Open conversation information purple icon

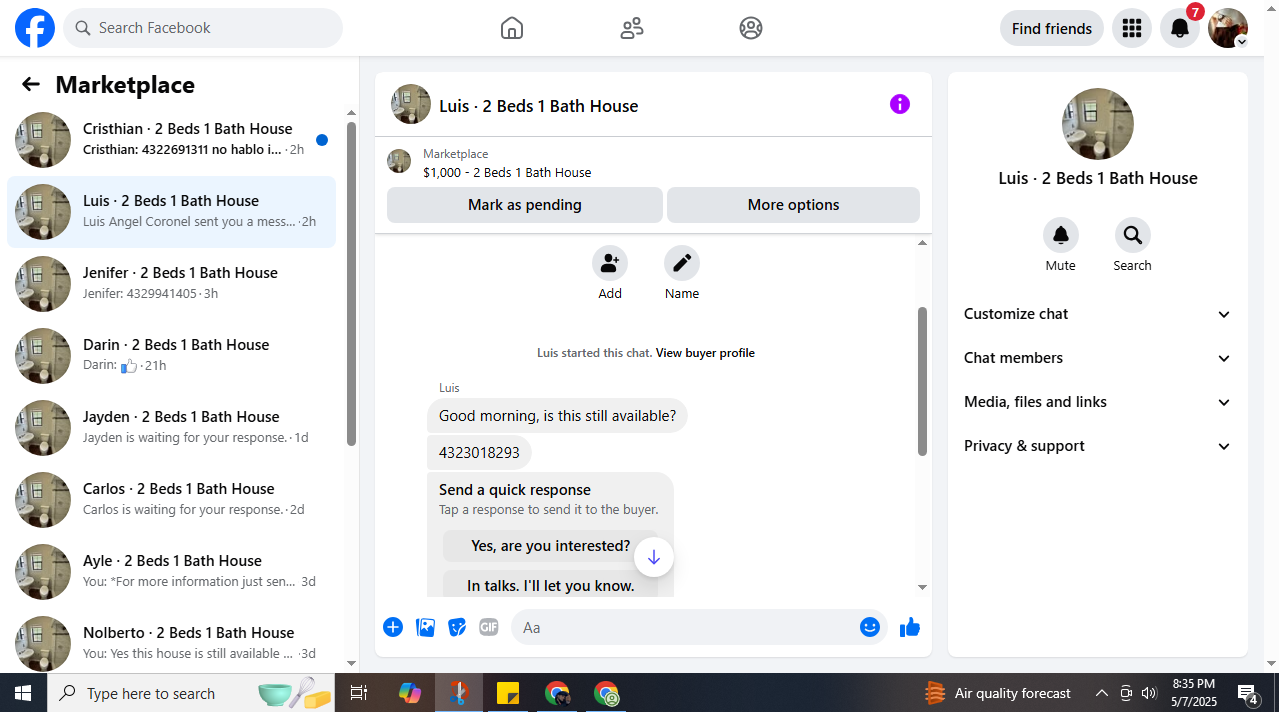coord(900,104)
